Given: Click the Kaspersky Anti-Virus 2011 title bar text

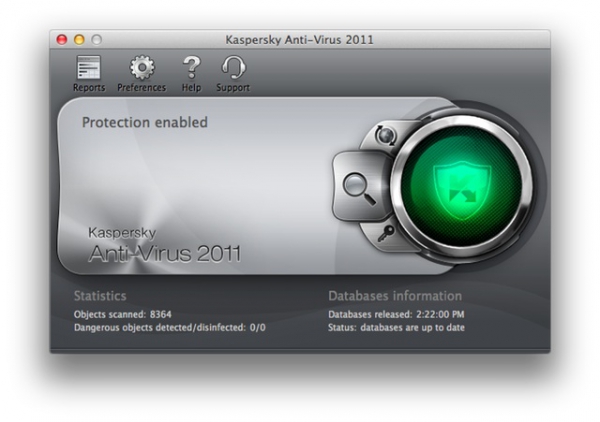Looking at the screenshot, I should 299,40.
